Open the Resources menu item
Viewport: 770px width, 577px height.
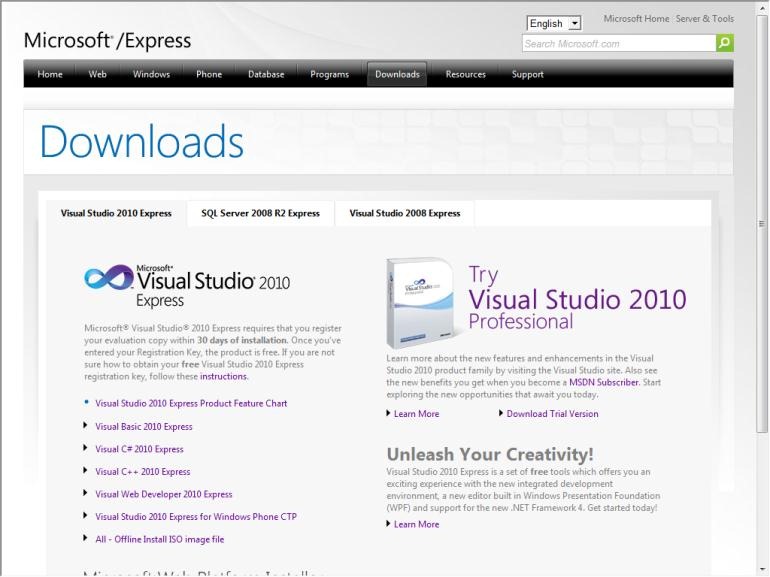(466, 74)
